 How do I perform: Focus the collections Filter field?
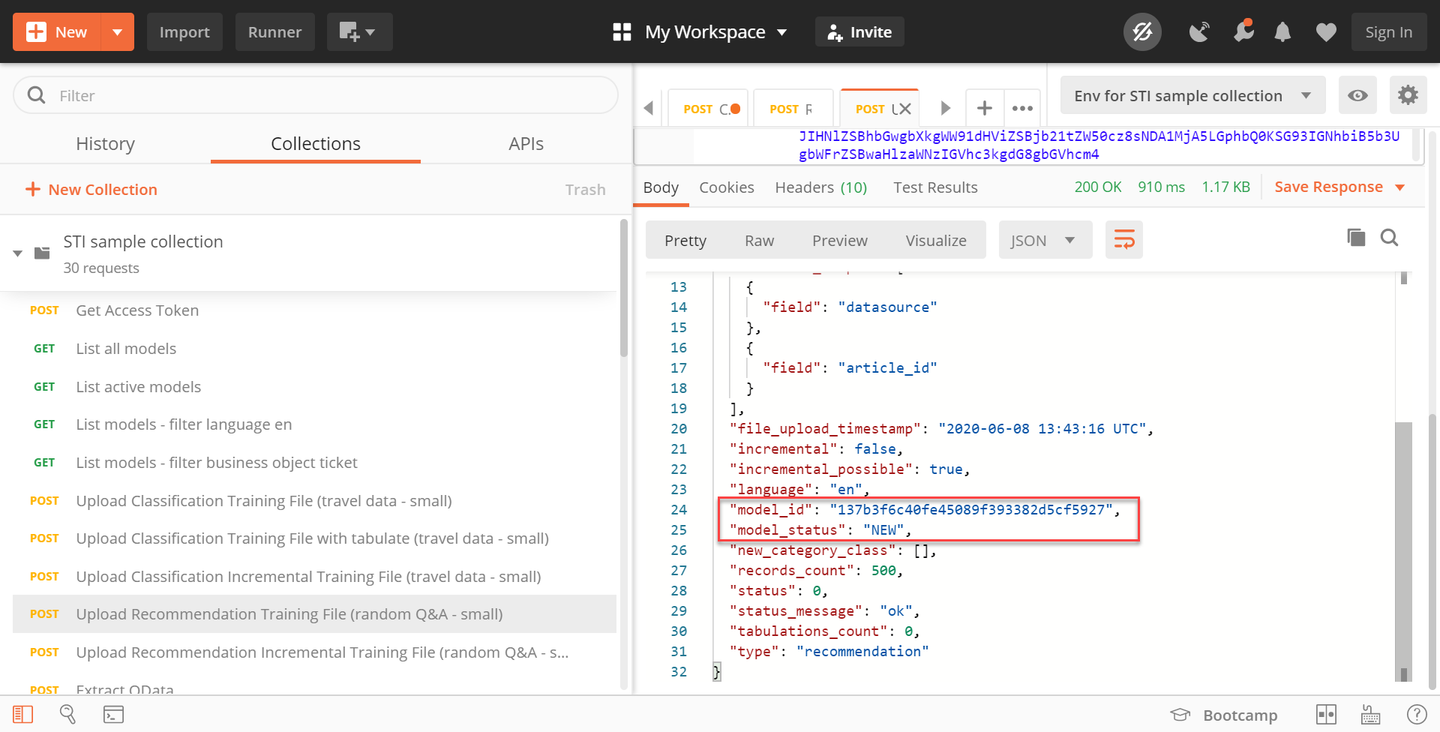(x=316, y=95)
